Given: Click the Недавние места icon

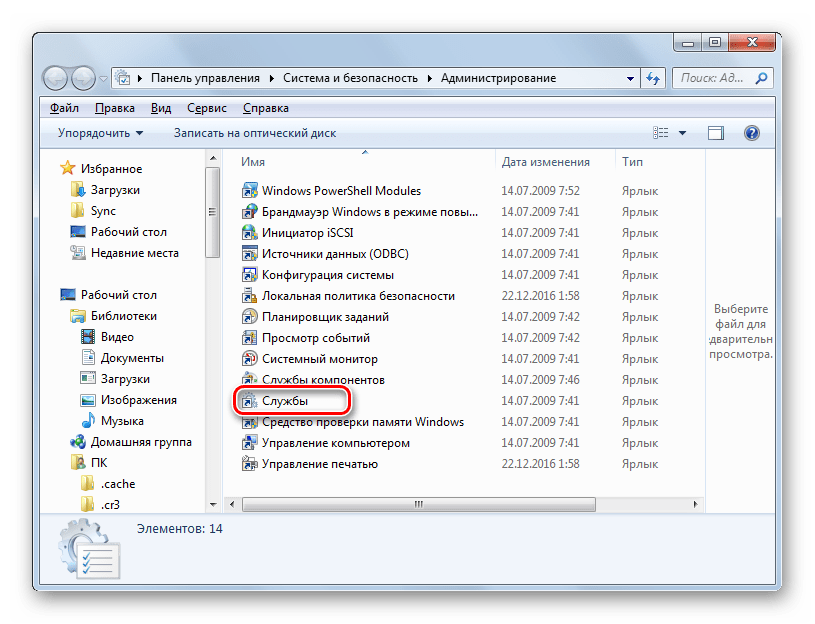Looking at the screenshot, I should pyautogui.click(x=77, y=253).
